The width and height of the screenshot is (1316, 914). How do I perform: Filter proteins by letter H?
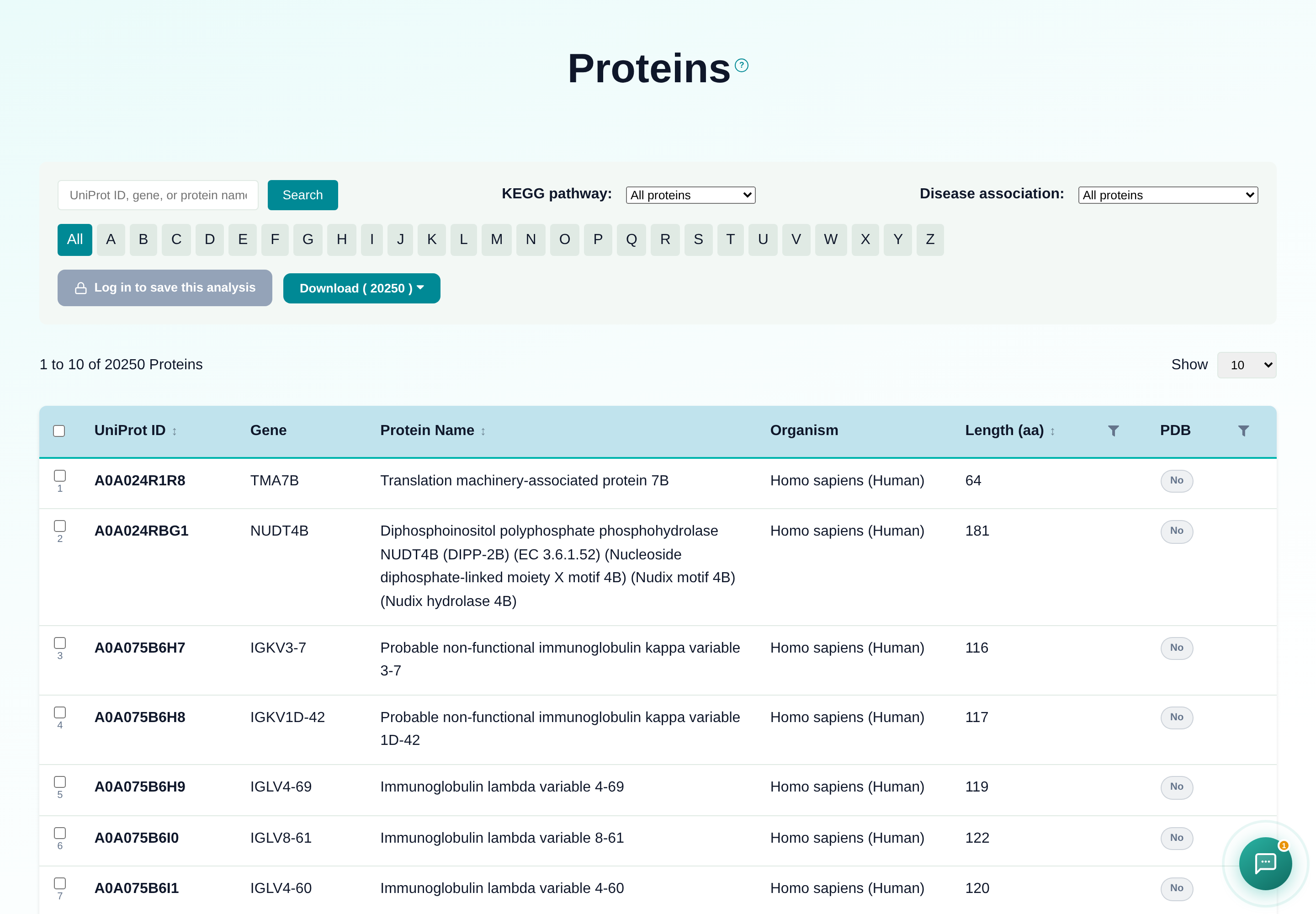click(341, 239)
